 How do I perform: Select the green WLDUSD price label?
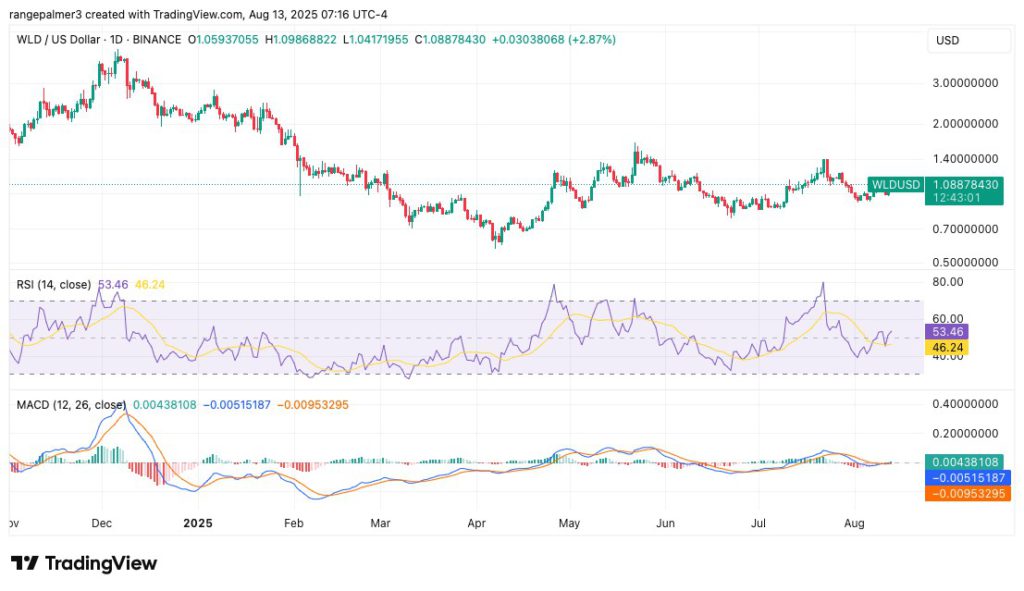[893, 185]
